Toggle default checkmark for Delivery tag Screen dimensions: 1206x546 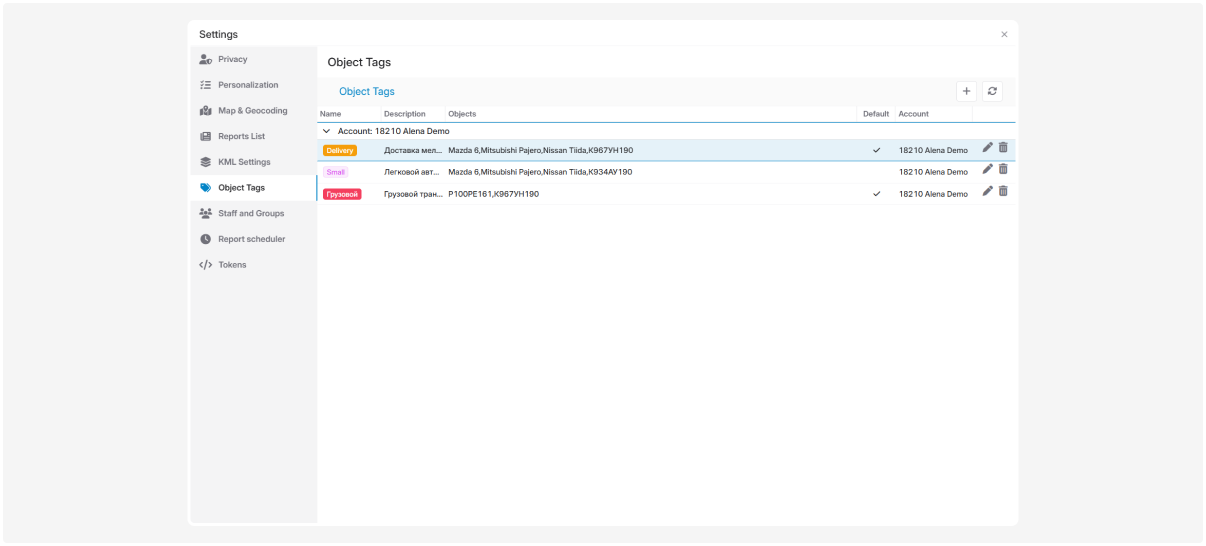(x=876, y=150)
